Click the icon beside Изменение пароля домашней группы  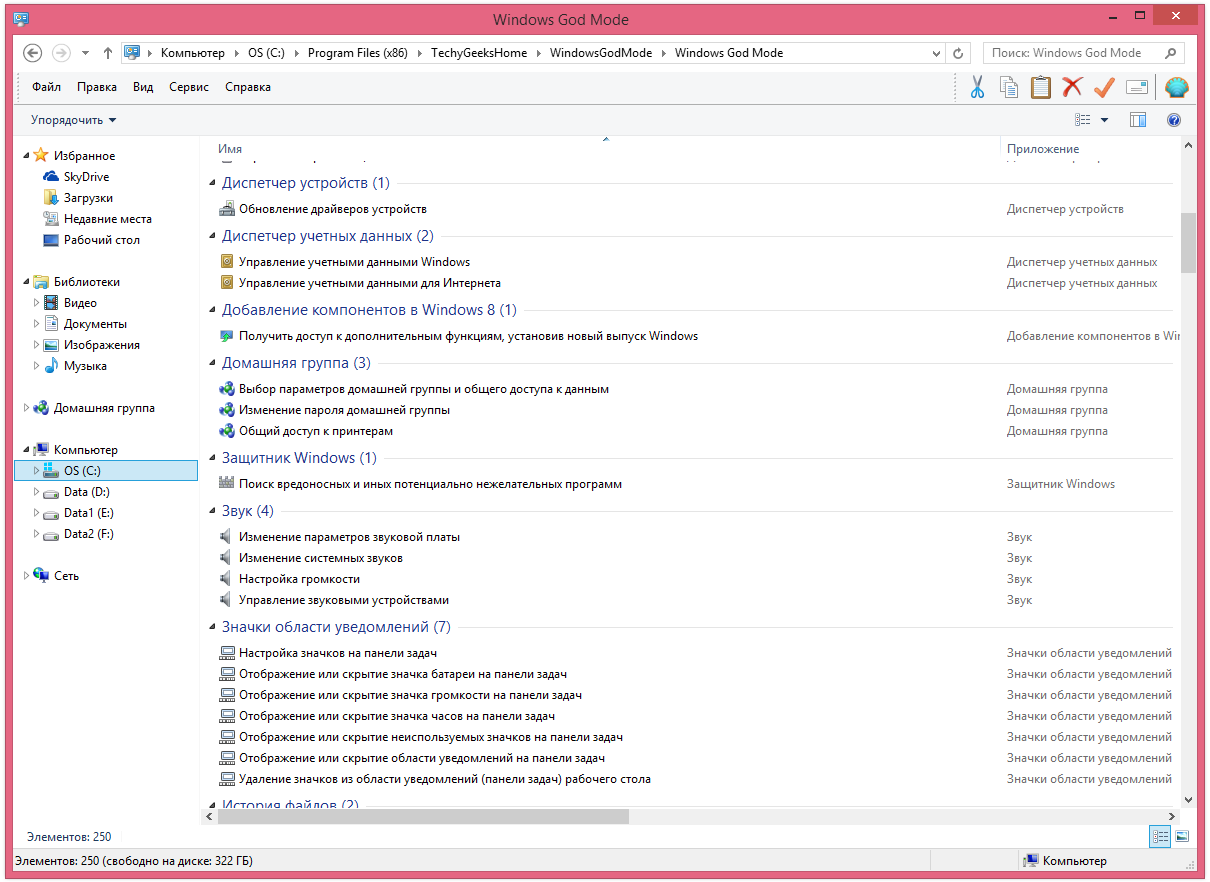tap(227, 410)
